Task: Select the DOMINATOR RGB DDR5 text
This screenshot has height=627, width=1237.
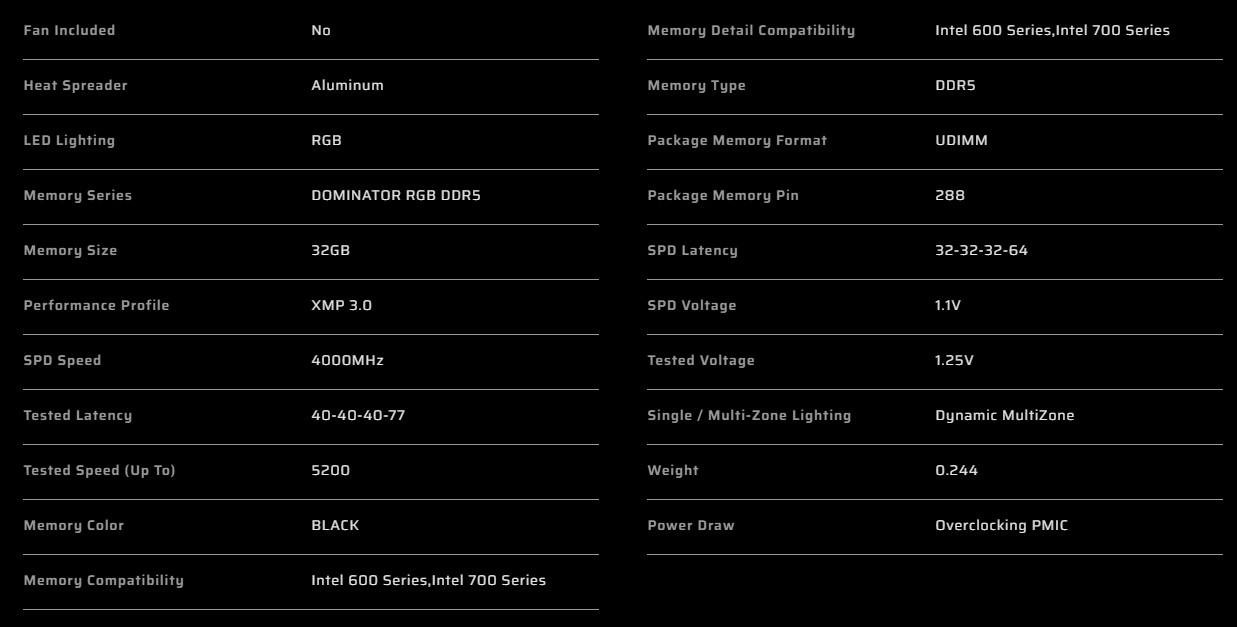Action: pyautogui.click(x=396, y=195)
